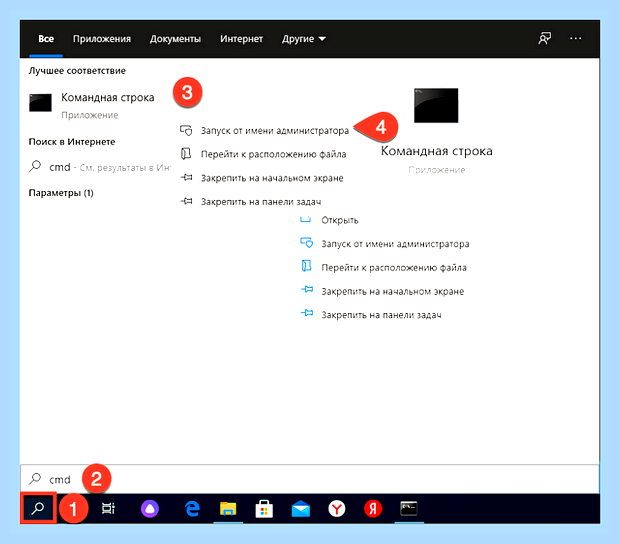Open Microsoft Edge from taskbar
620x544 pixels.
[192, 508]
